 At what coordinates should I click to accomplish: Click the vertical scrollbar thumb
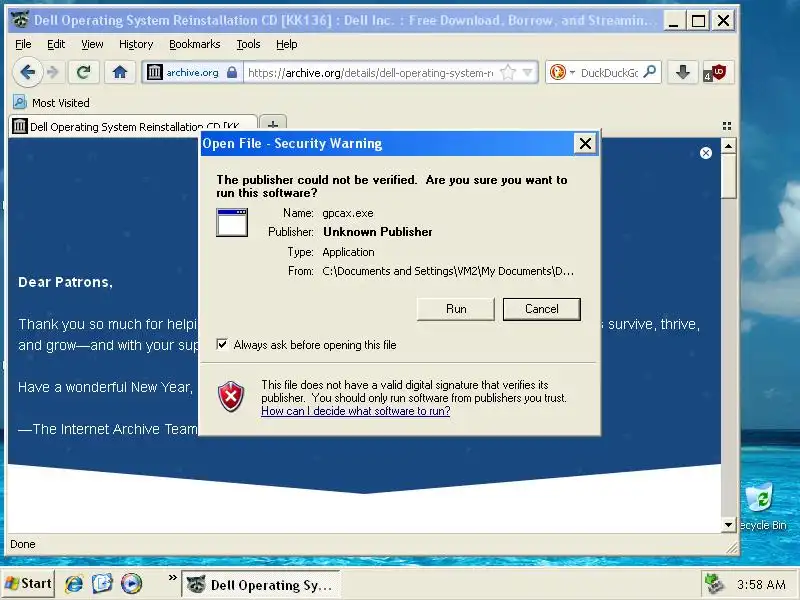(728, 177)
